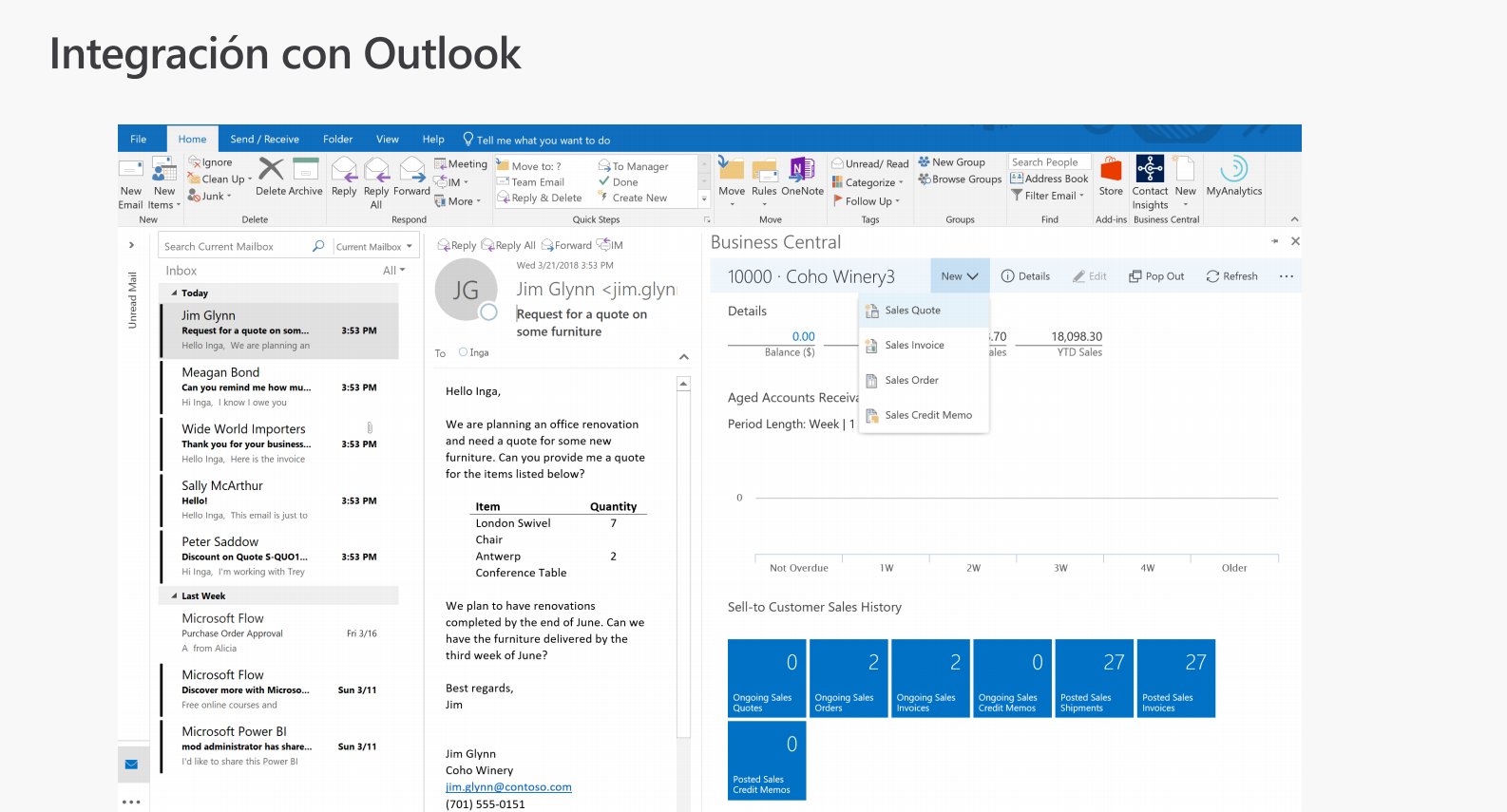Open the Help ribbon tab

433,139
